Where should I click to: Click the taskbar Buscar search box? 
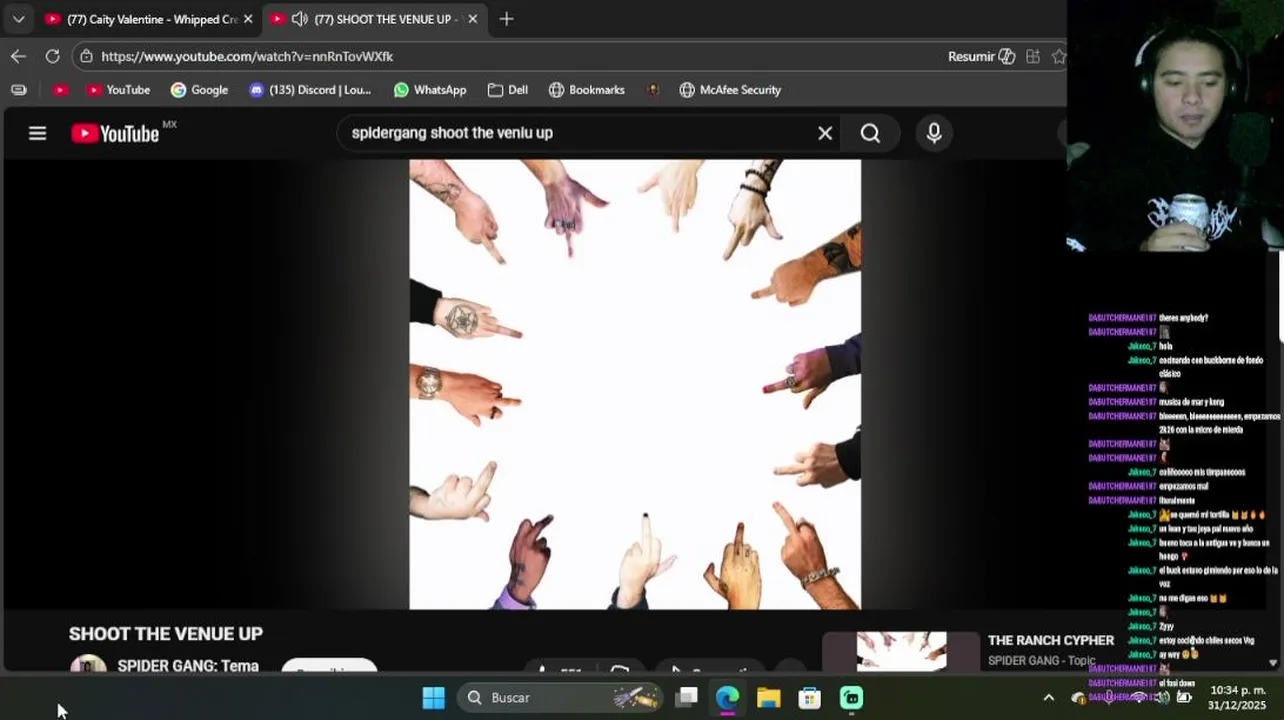click(x=560, y=698)
